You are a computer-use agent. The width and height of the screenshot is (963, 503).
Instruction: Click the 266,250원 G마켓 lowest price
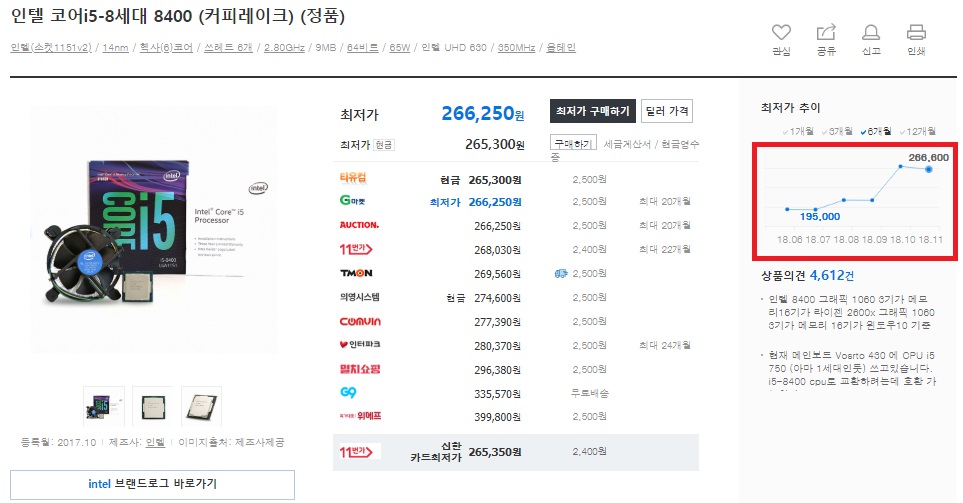tap(495, 202)
